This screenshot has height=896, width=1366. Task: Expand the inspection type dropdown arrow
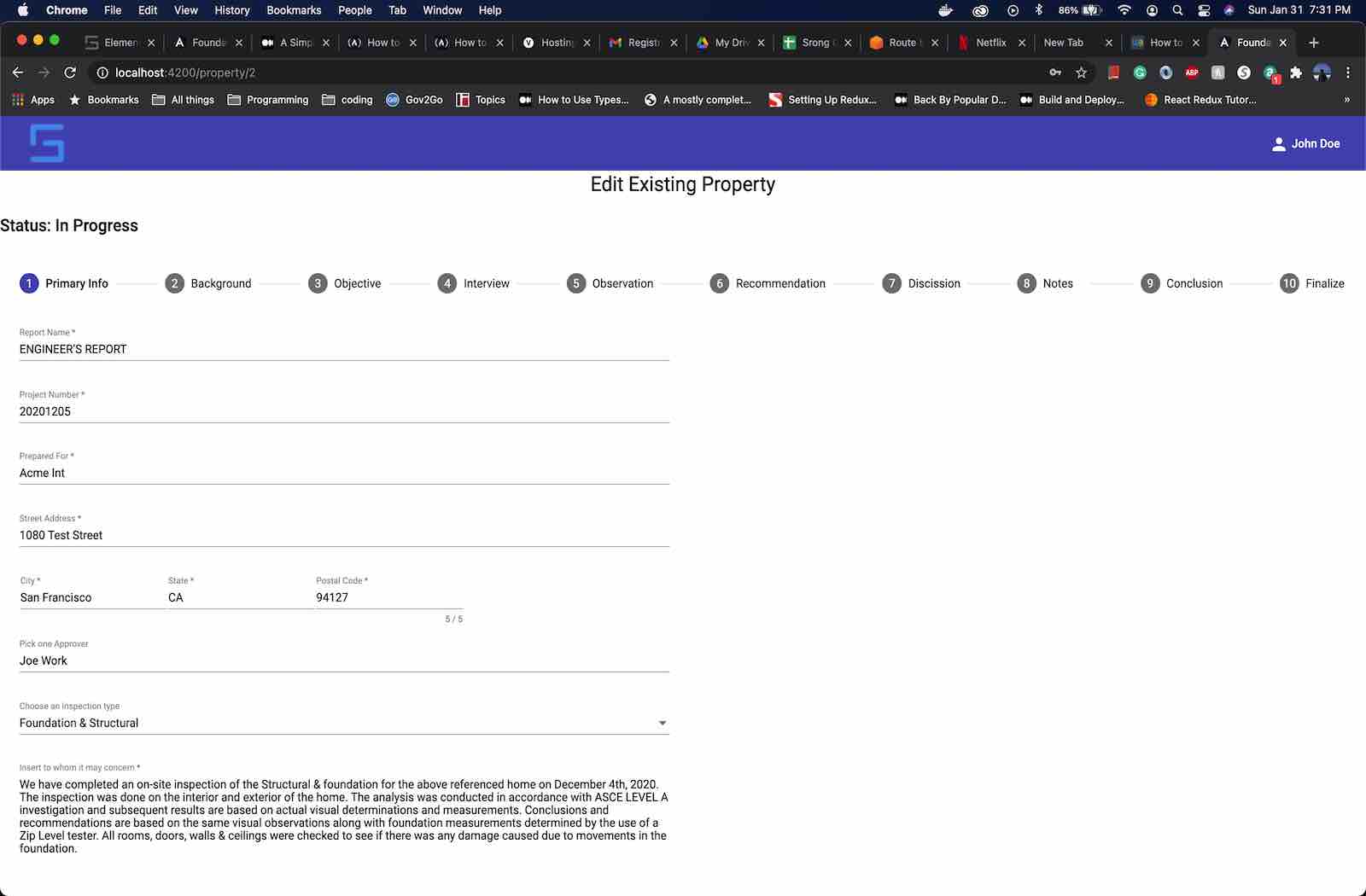(x=663, y=724)
